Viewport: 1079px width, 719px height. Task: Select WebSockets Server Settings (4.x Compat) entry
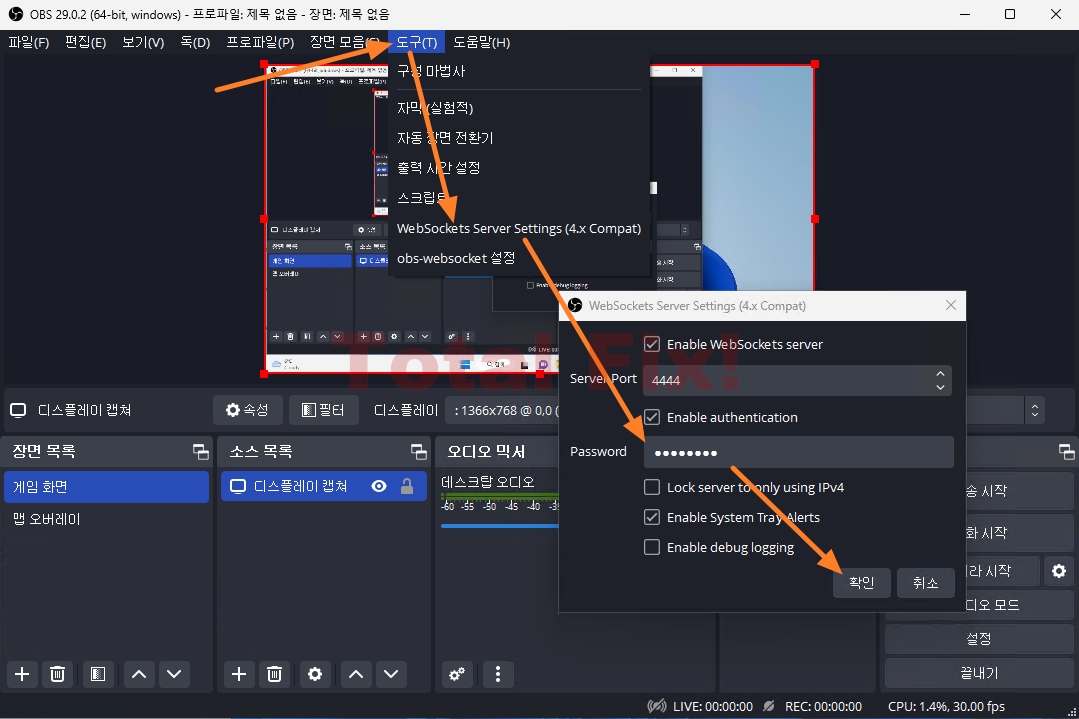click(519, 228)
